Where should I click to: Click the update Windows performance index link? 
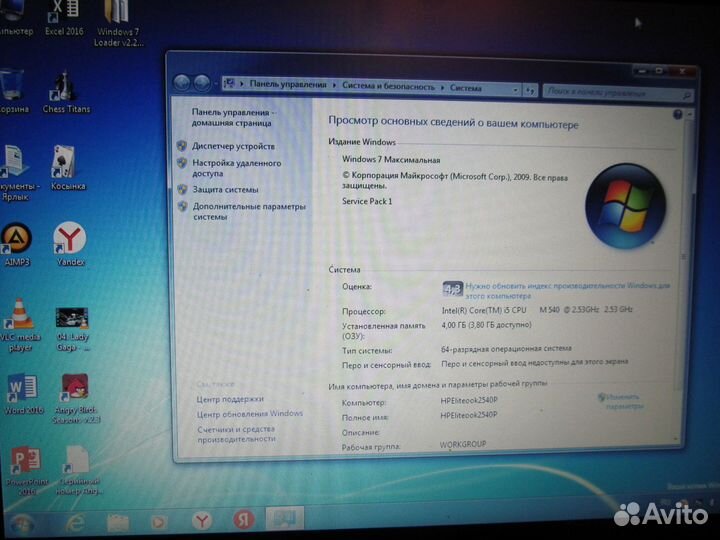pyautogui.click(x=568, y=291)
